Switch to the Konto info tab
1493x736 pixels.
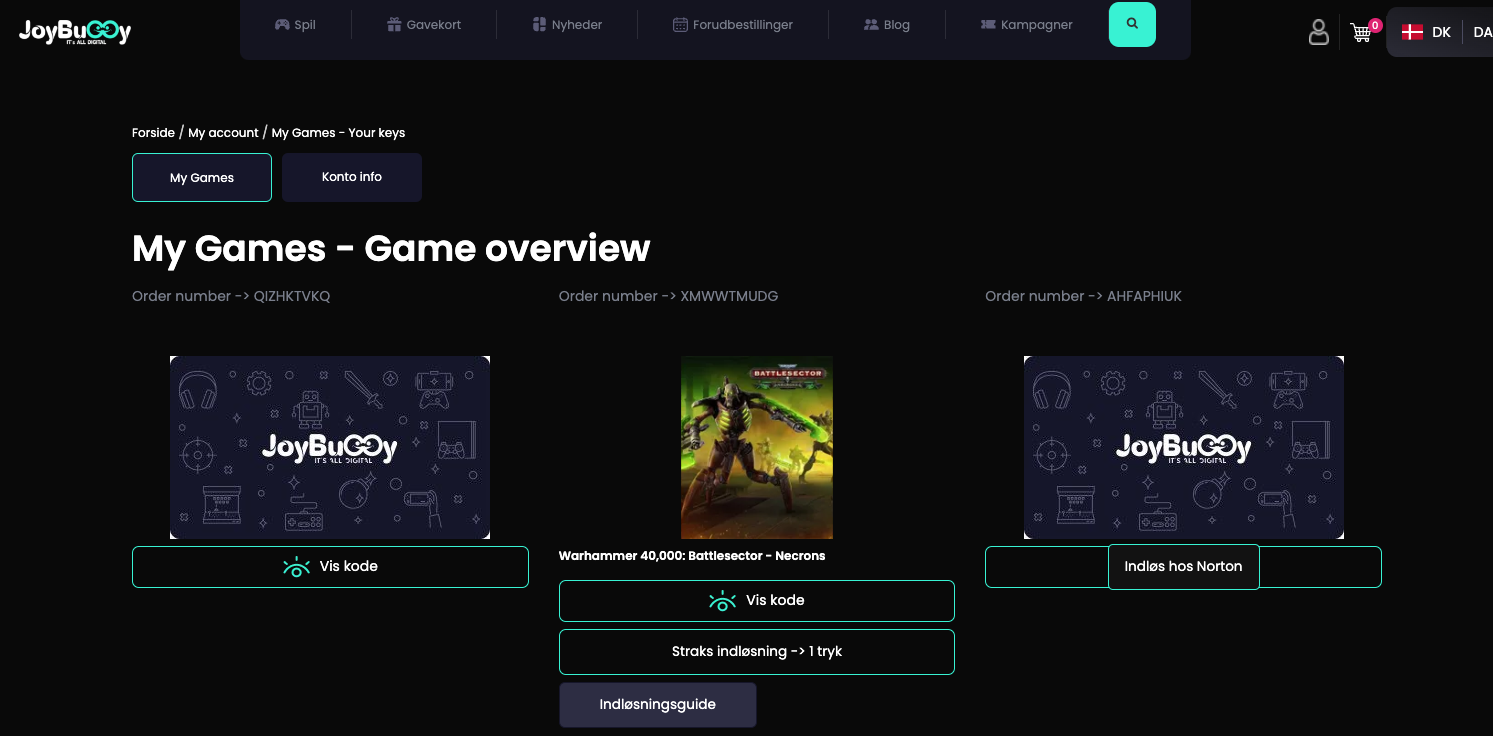point(352,177)
